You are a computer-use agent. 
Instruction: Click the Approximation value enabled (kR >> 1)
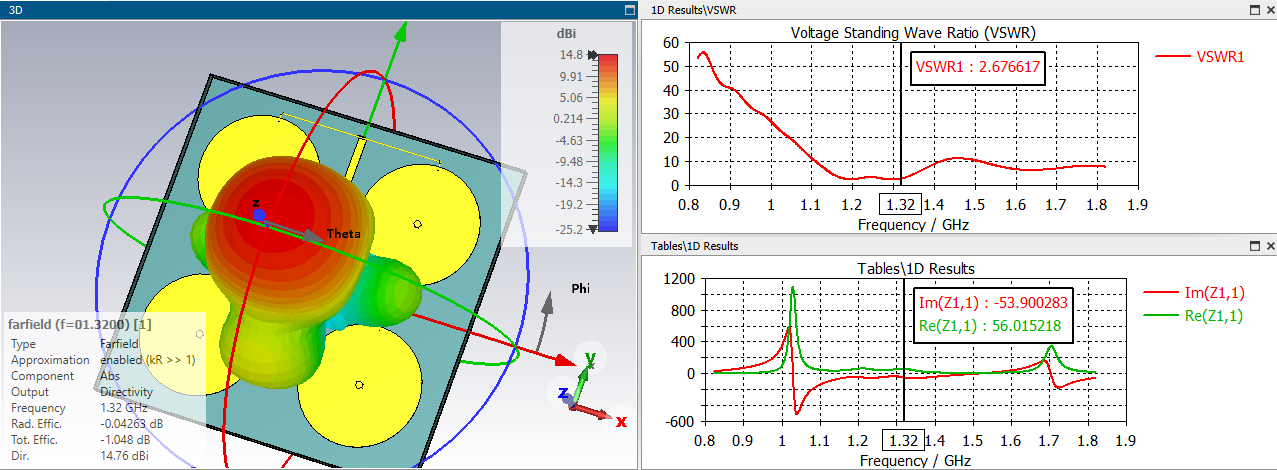point(148,360)
